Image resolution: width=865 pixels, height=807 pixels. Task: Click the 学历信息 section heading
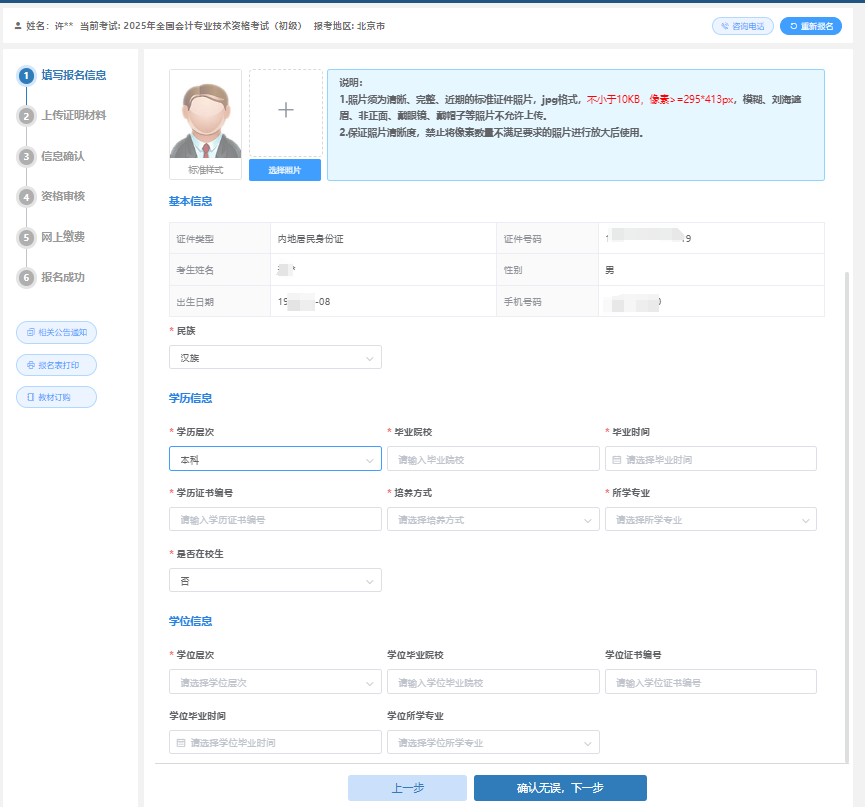[190, 398]
